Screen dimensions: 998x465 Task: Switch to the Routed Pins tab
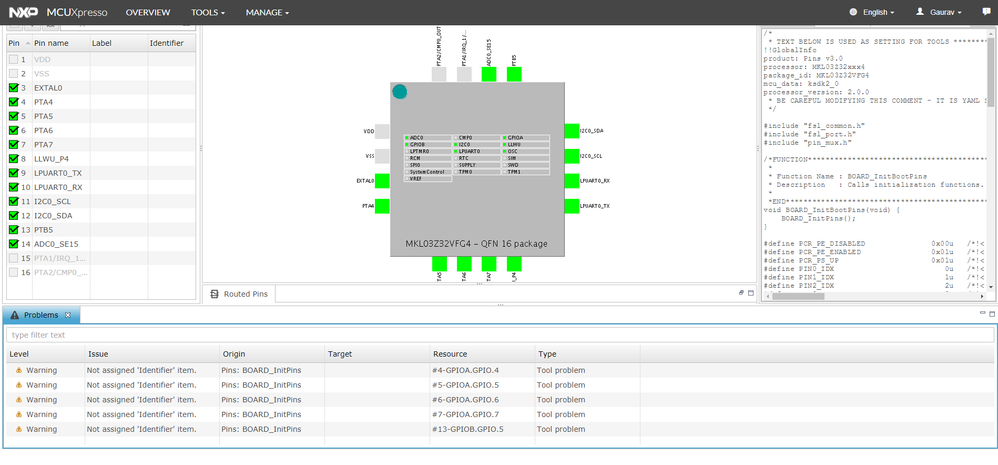point(239,294)
